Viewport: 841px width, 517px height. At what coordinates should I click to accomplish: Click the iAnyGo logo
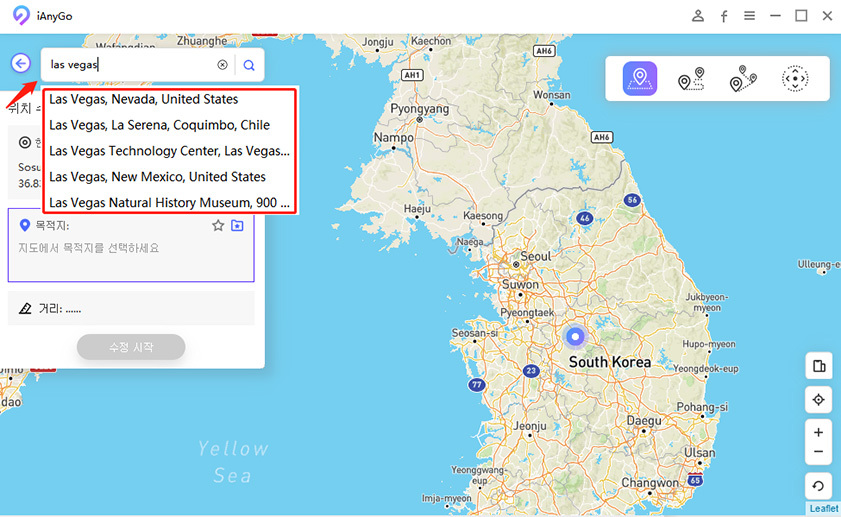click(21, 16)
